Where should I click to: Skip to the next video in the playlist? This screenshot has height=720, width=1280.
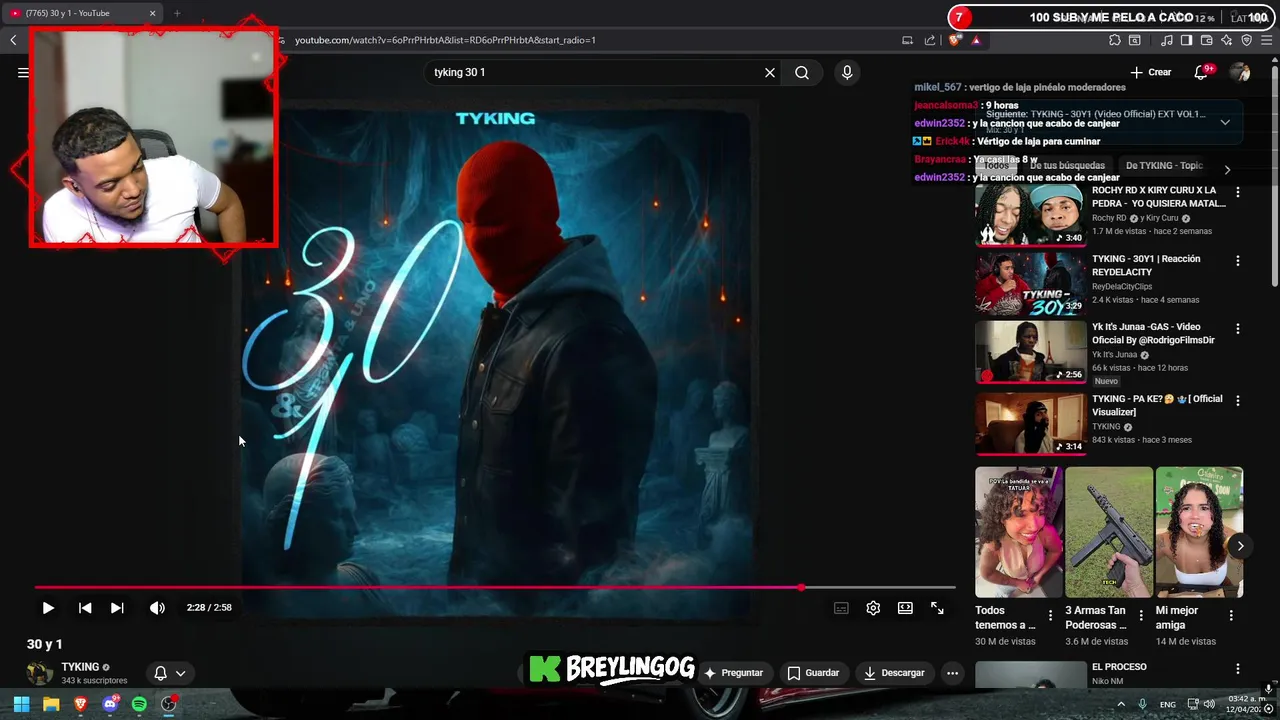click(117, 608)
